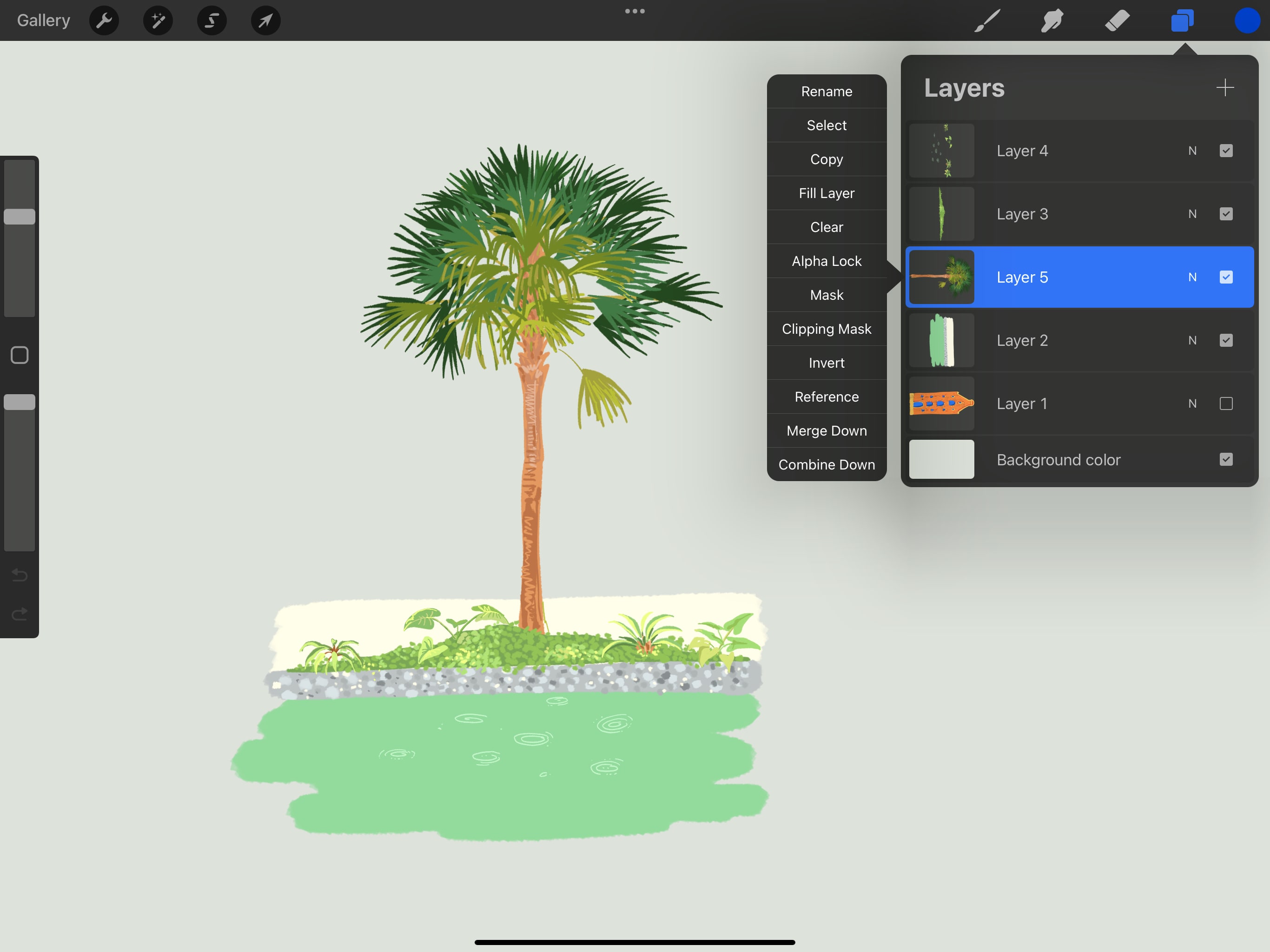Close the Layers panel icon
1270x952 pixels.
(x=1182, y=20)
